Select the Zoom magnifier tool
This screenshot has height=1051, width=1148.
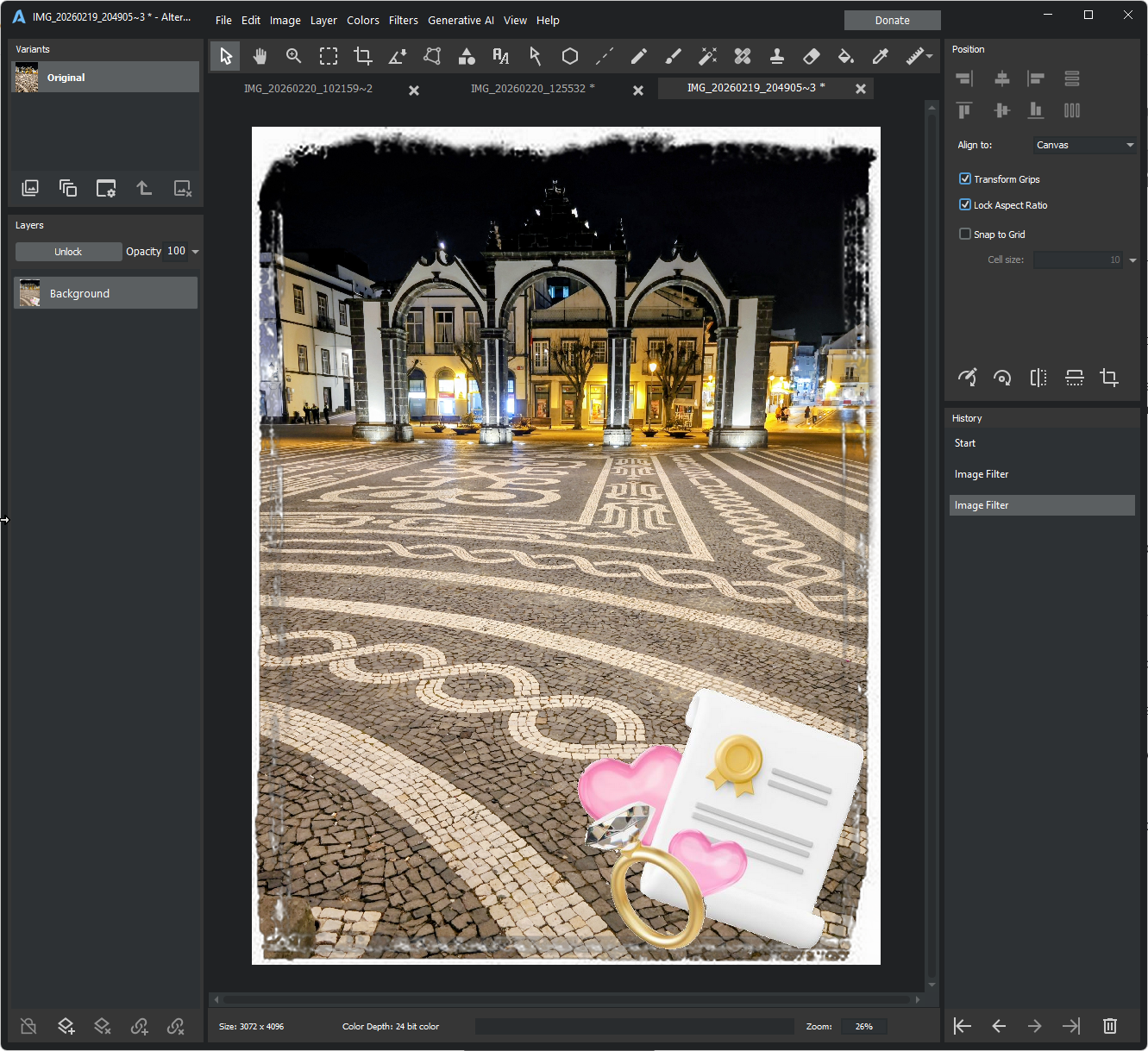pyautogui.click(x=294, y=57)
